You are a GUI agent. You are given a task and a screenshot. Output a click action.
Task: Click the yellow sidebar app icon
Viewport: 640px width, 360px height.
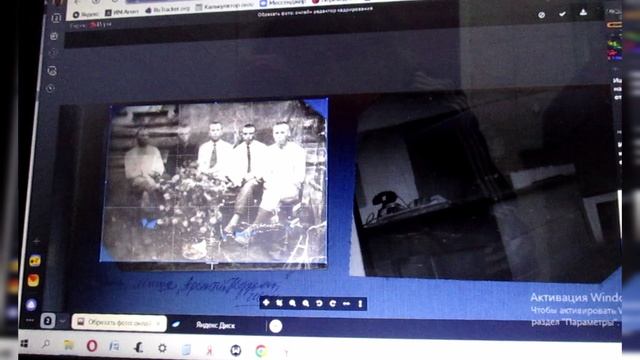pyautogui.click(x=35, y=261)
